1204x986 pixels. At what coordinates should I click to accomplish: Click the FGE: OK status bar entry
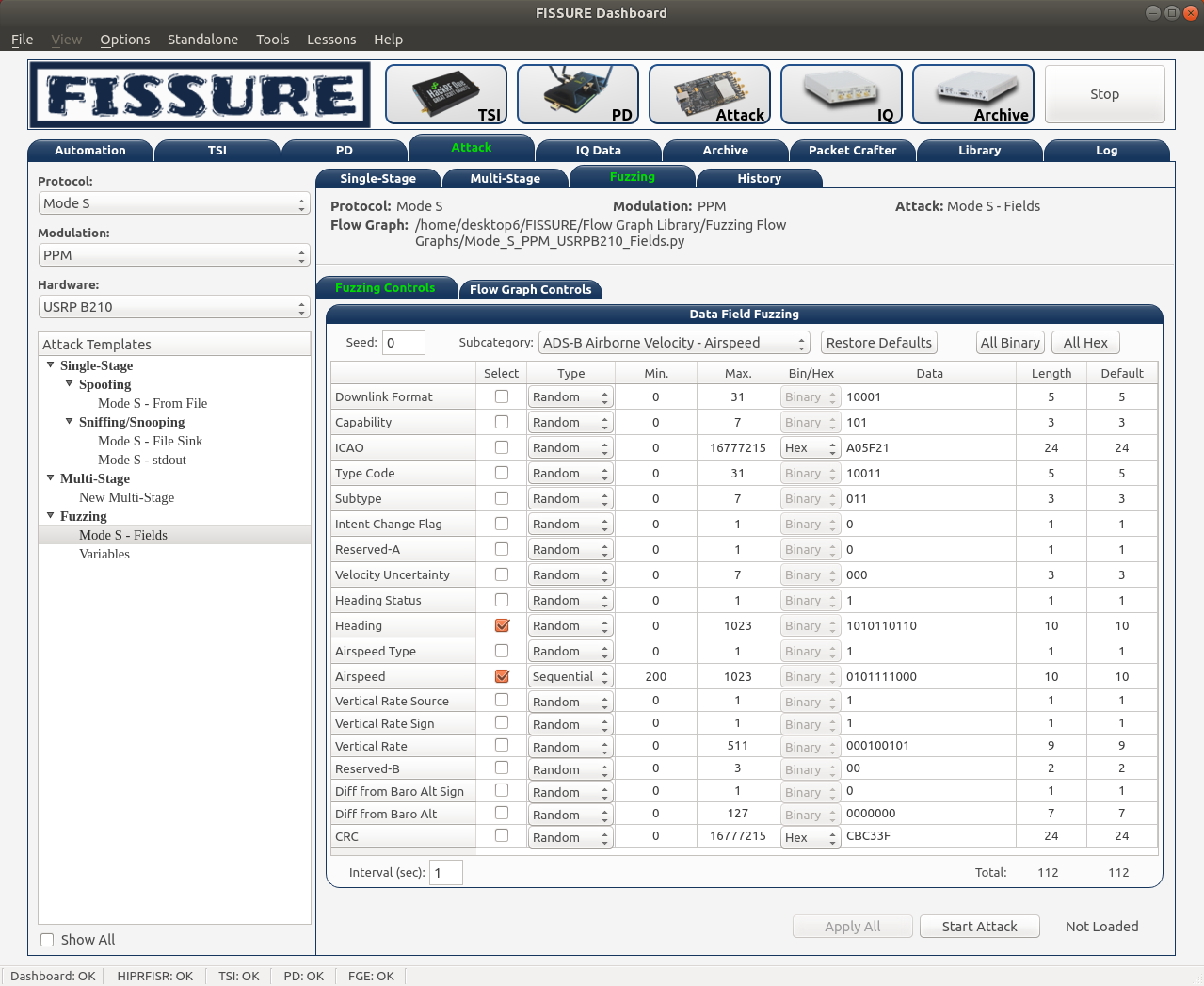(371, 976)
